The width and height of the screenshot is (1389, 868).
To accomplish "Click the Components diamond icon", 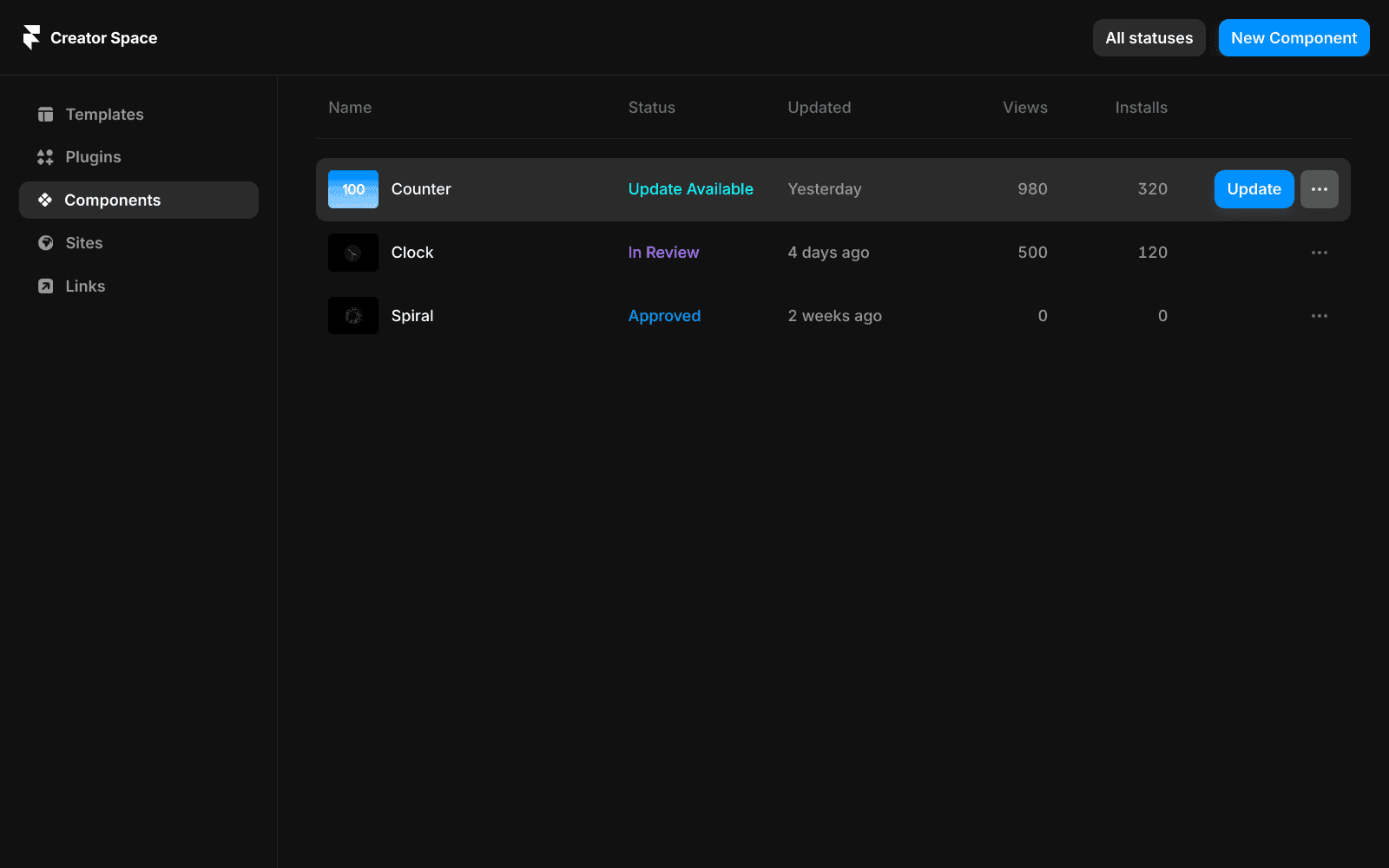I will [x=44, y=200].
